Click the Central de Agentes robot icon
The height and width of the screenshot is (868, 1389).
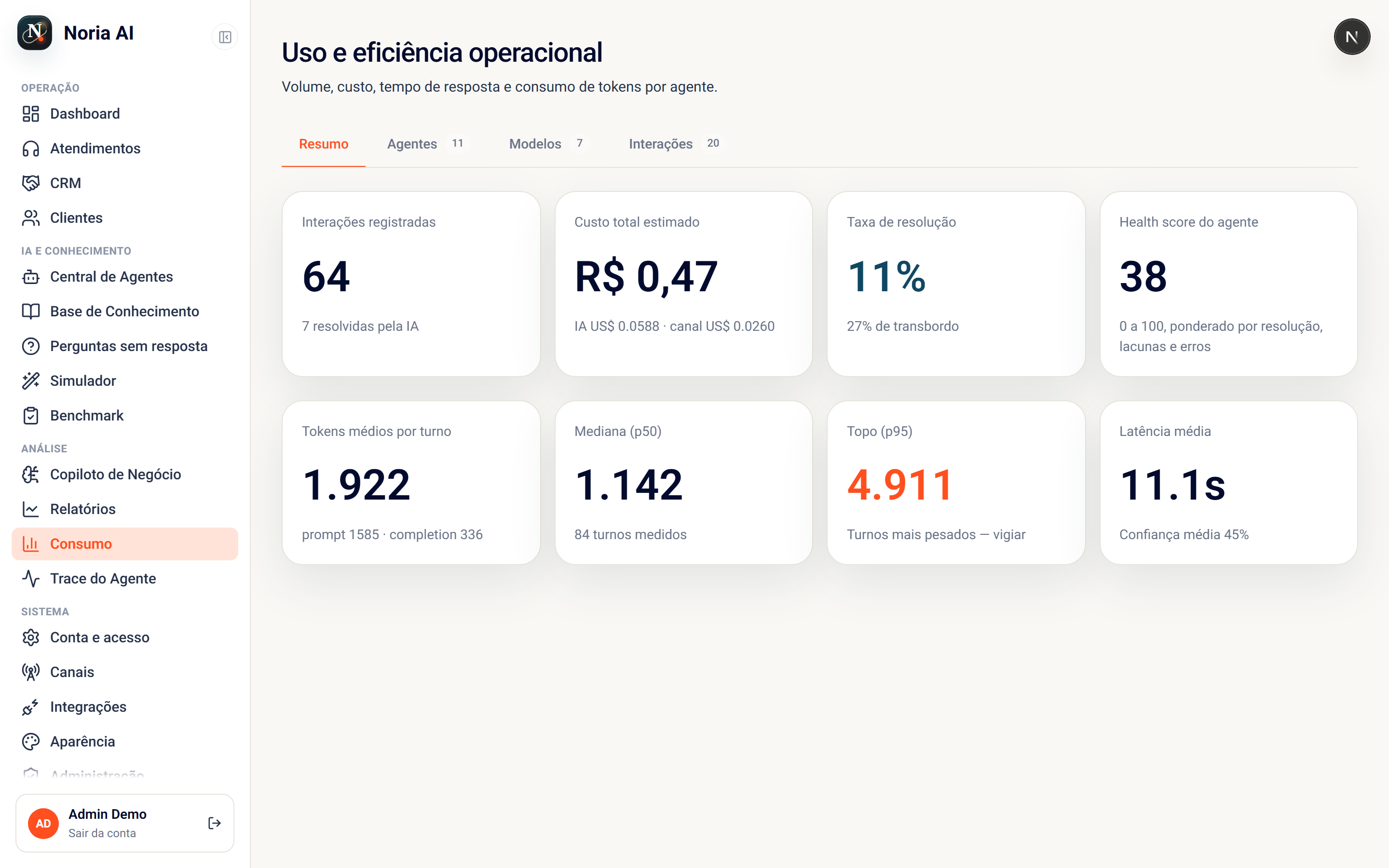[31, 277]
